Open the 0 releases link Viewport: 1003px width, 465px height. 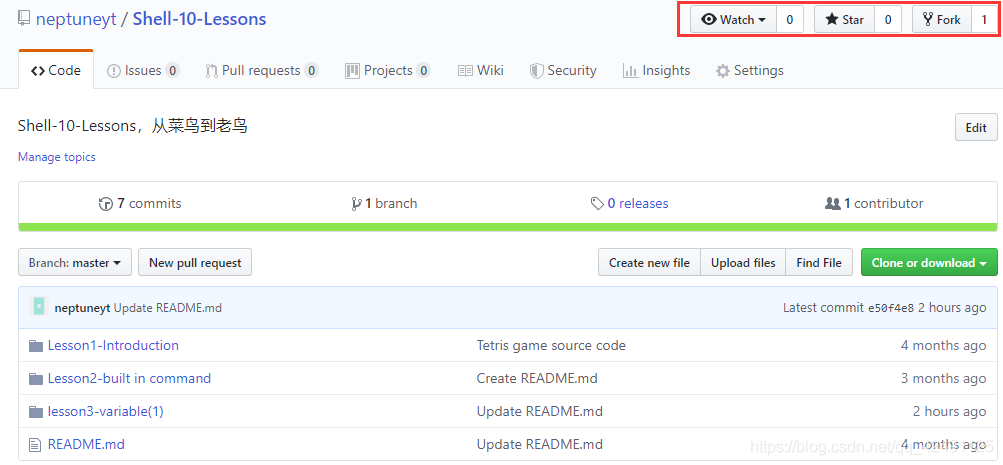pyautogui.click(x=629, y=203)
